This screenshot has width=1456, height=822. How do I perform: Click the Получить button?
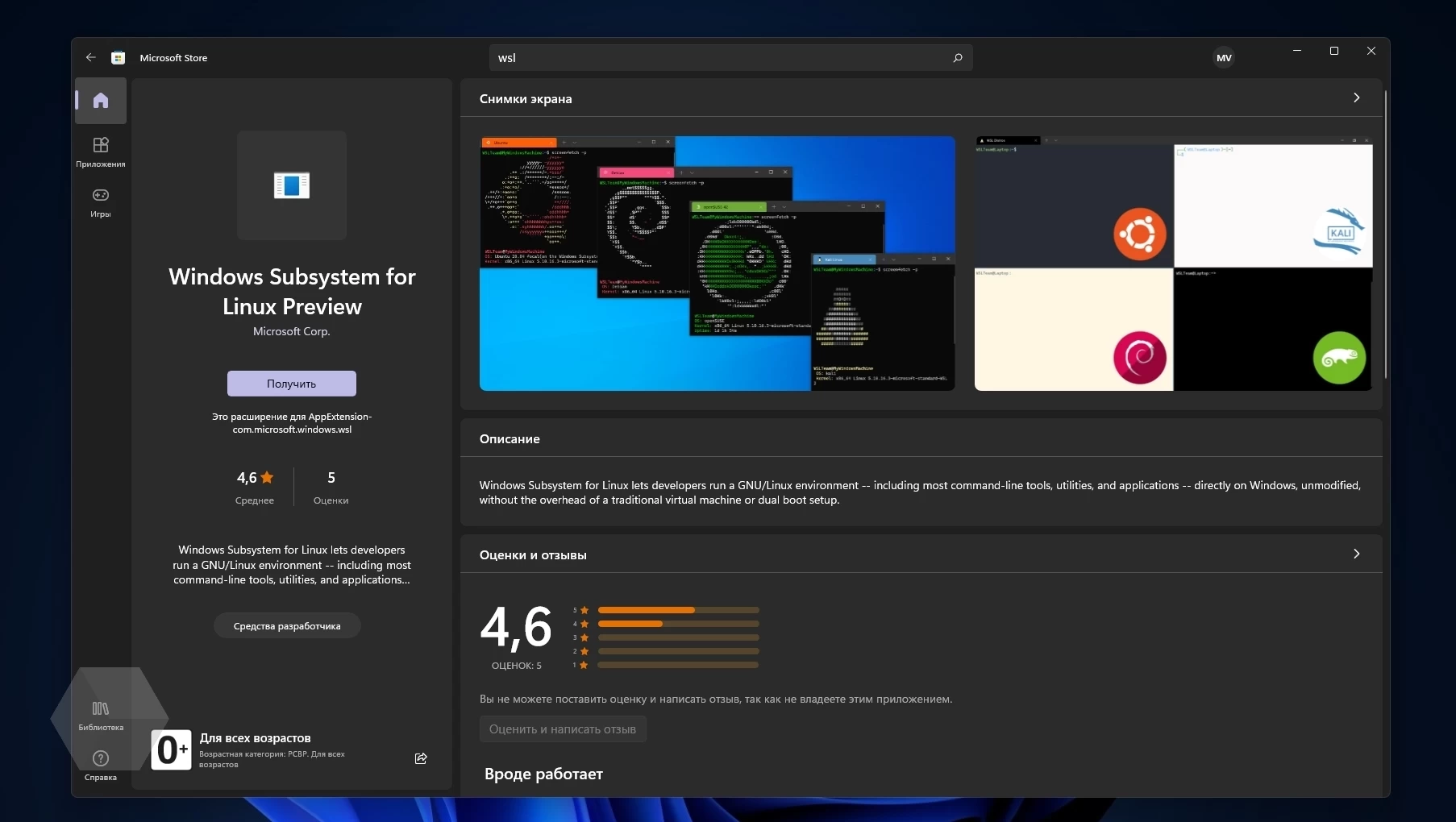(292, 384)
